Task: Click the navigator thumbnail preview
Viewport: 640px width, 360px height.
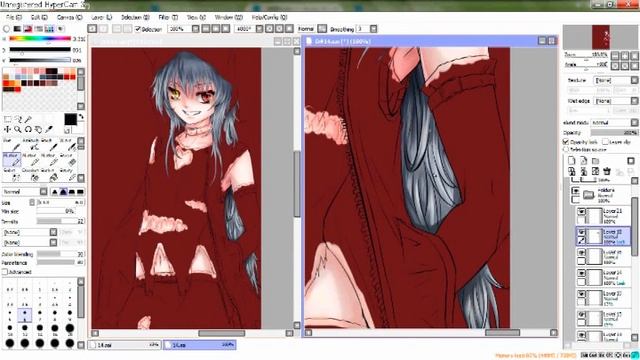Action: click(x=600, y=37)
